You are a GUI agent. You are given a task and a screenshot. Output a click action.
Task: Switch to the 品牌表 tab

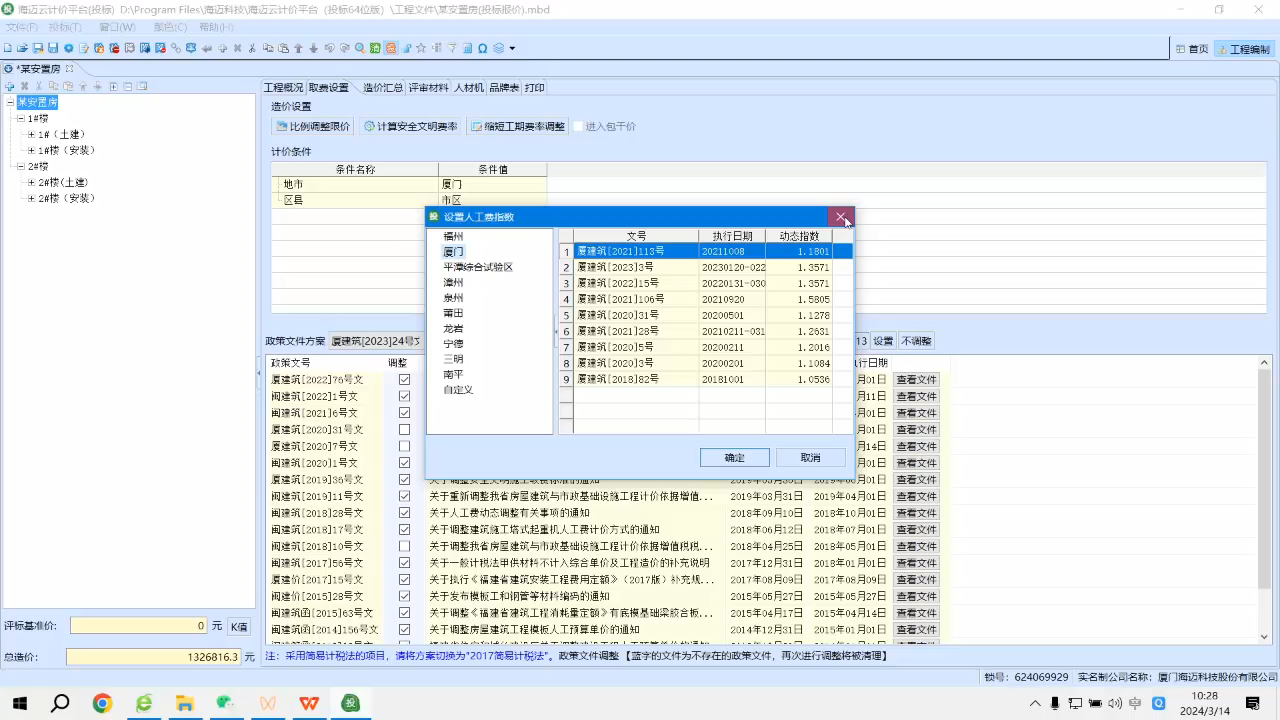[x=504, y=87]
